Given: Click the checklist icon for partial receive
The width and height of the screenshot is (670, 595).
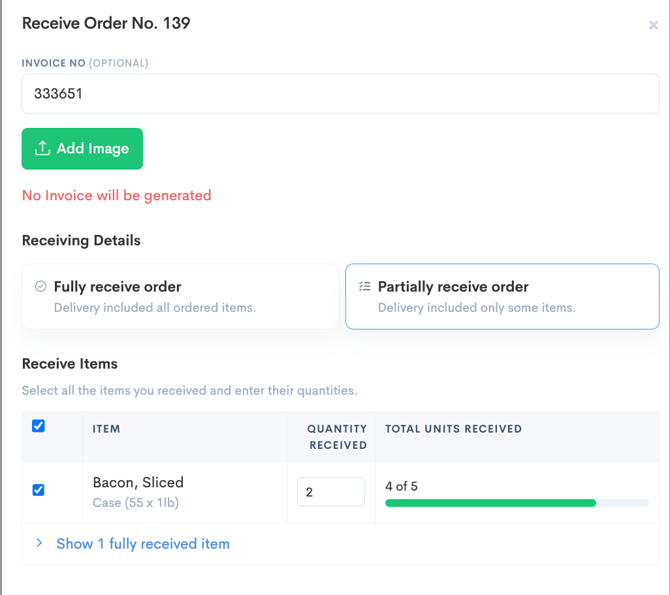Looking at the screenshot, I should pos(365,286).
